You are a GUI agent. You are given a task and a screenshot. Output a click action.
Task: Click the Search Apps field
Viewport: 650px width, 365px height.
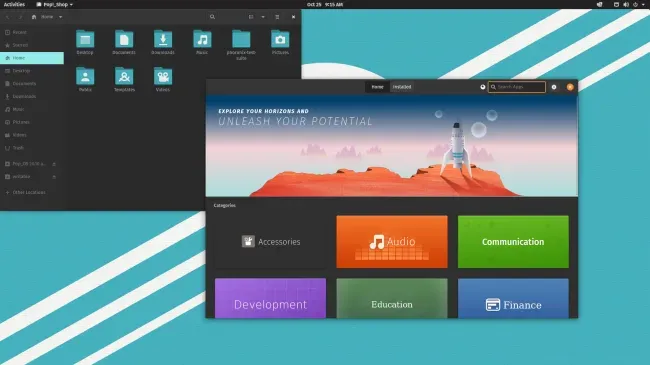point(517,87)
